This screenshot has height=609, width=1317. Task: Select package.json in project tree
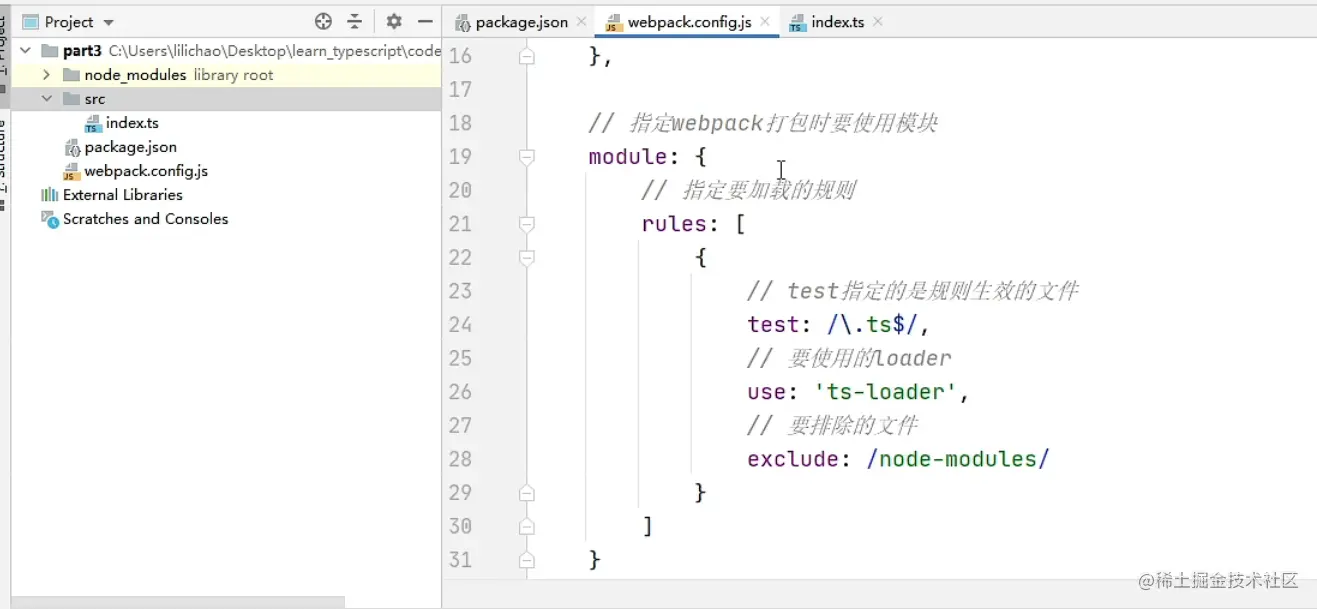pos(130,147)
